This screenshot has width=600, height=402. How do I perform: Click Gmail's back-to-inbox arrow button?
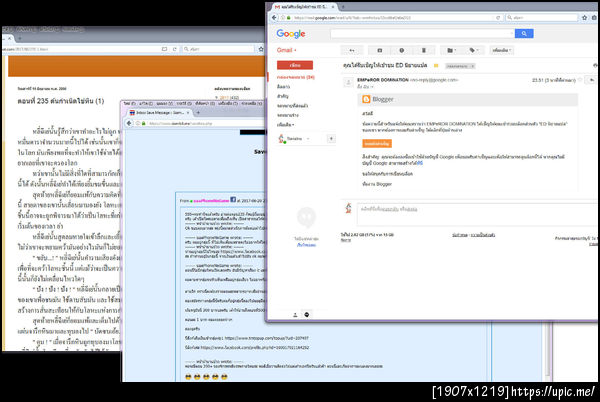(x=351, y=50)
